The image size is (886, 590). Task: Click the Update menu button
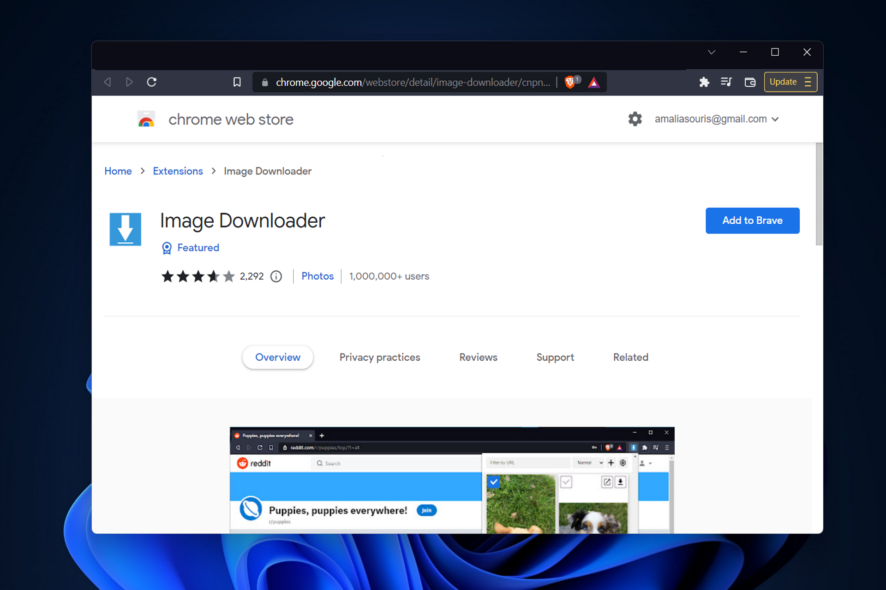coord(791,82)
